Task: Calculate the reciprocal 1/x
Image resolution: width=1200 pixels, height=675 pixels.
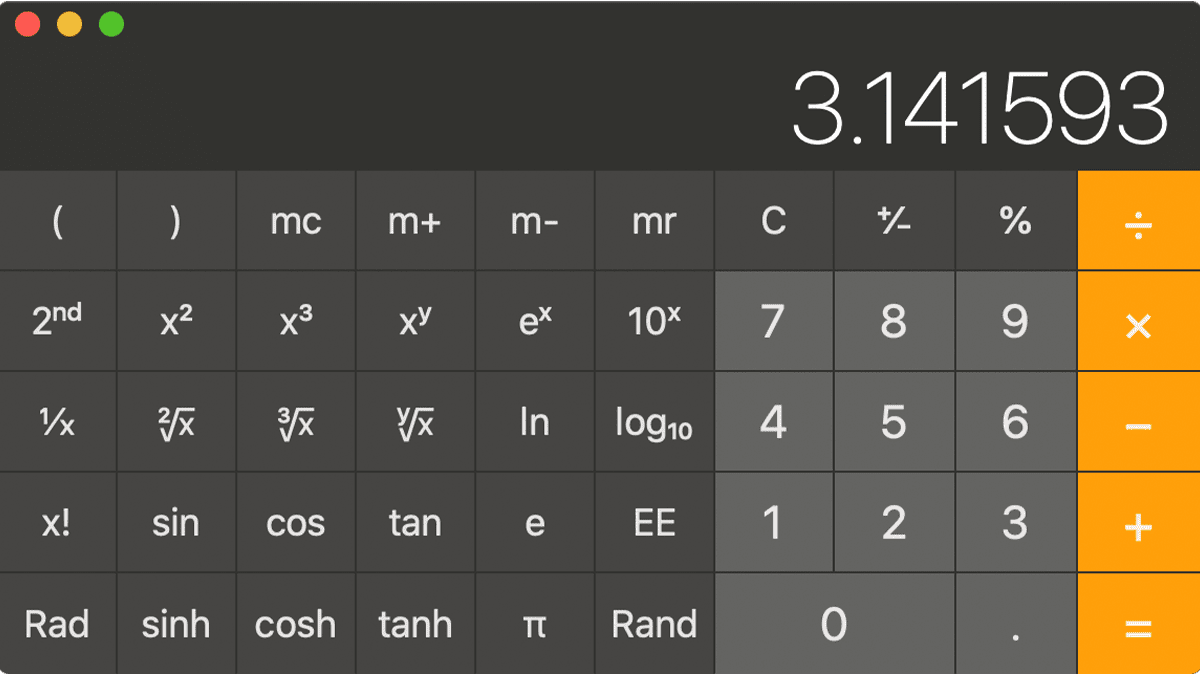Action: click(57, 423)
